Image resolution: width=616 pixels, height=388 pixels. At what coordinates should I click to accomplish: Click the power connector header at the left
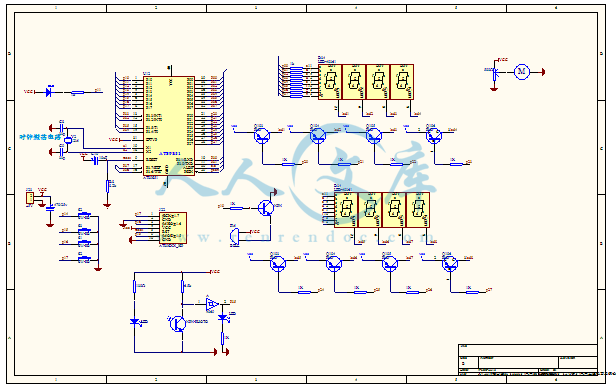[x=30, y=198]
